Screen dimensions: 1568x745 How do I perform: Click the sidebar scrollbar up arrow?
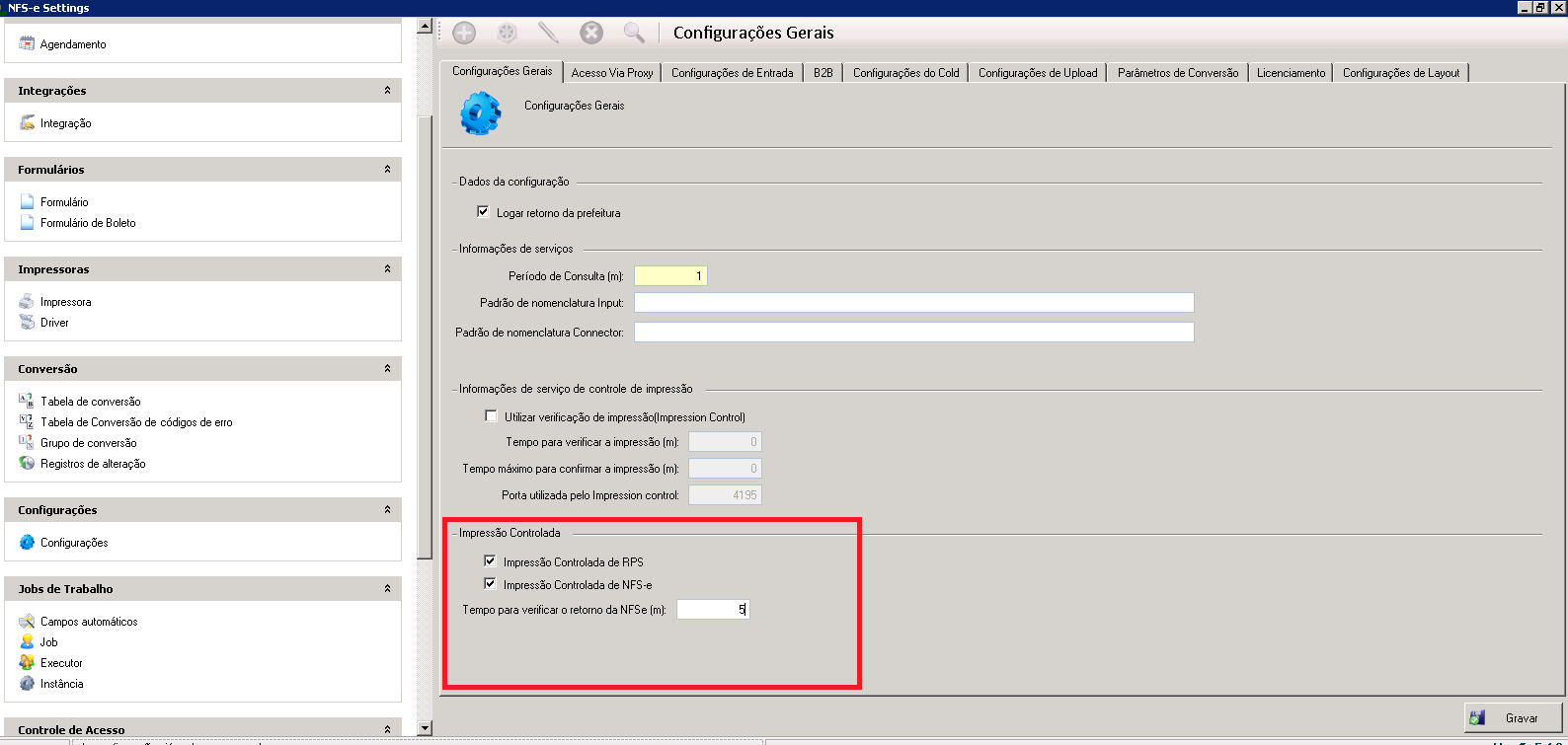pyautogui.click(x=425, y=26)
